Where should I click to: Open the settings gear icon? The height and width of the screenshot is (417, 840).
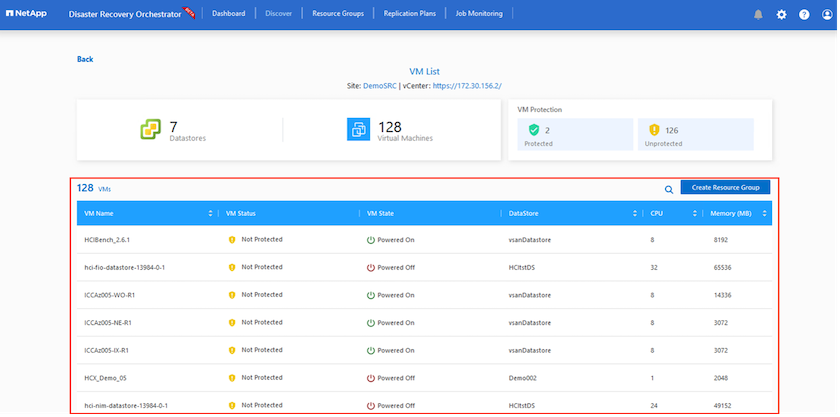[x=781, y=14]
